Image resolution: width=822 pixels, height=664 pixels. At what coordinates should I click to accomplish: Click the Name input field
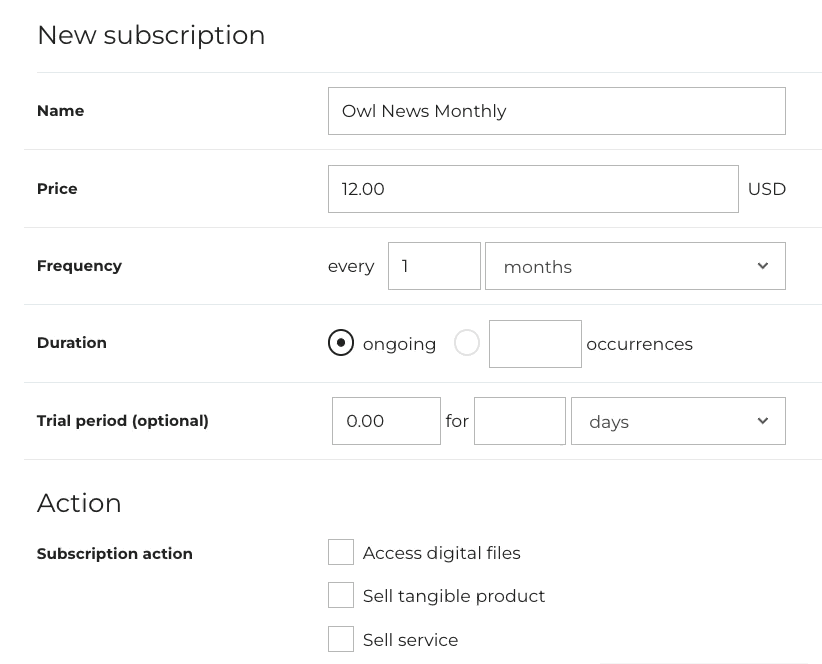(x=556, y=111)
